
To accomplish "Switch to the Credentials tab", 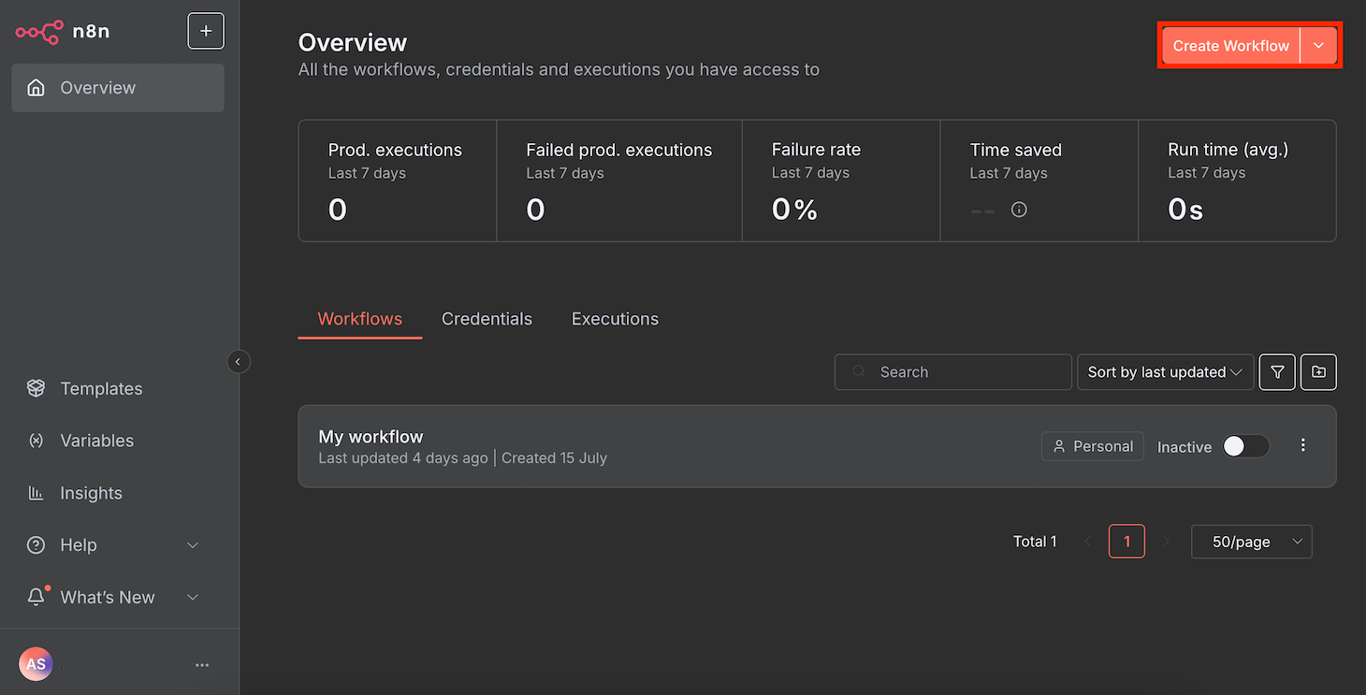I will (487, 318).
